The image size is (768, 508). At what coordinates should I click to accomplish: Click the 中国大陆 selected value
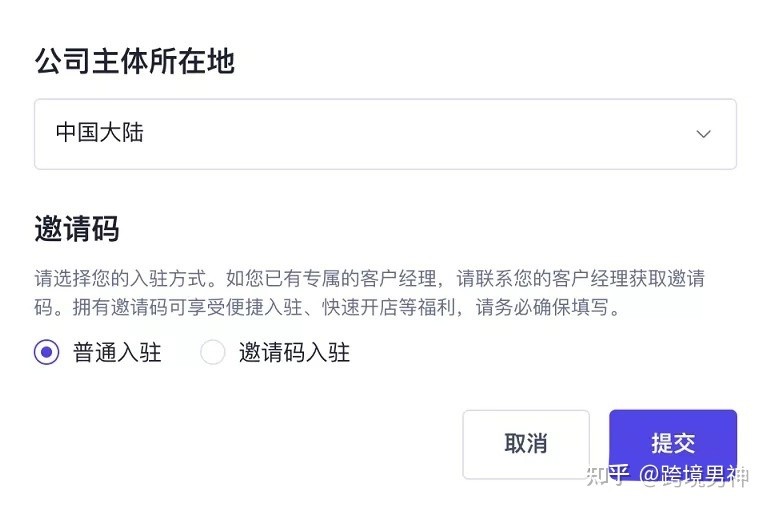click(100, 133)
